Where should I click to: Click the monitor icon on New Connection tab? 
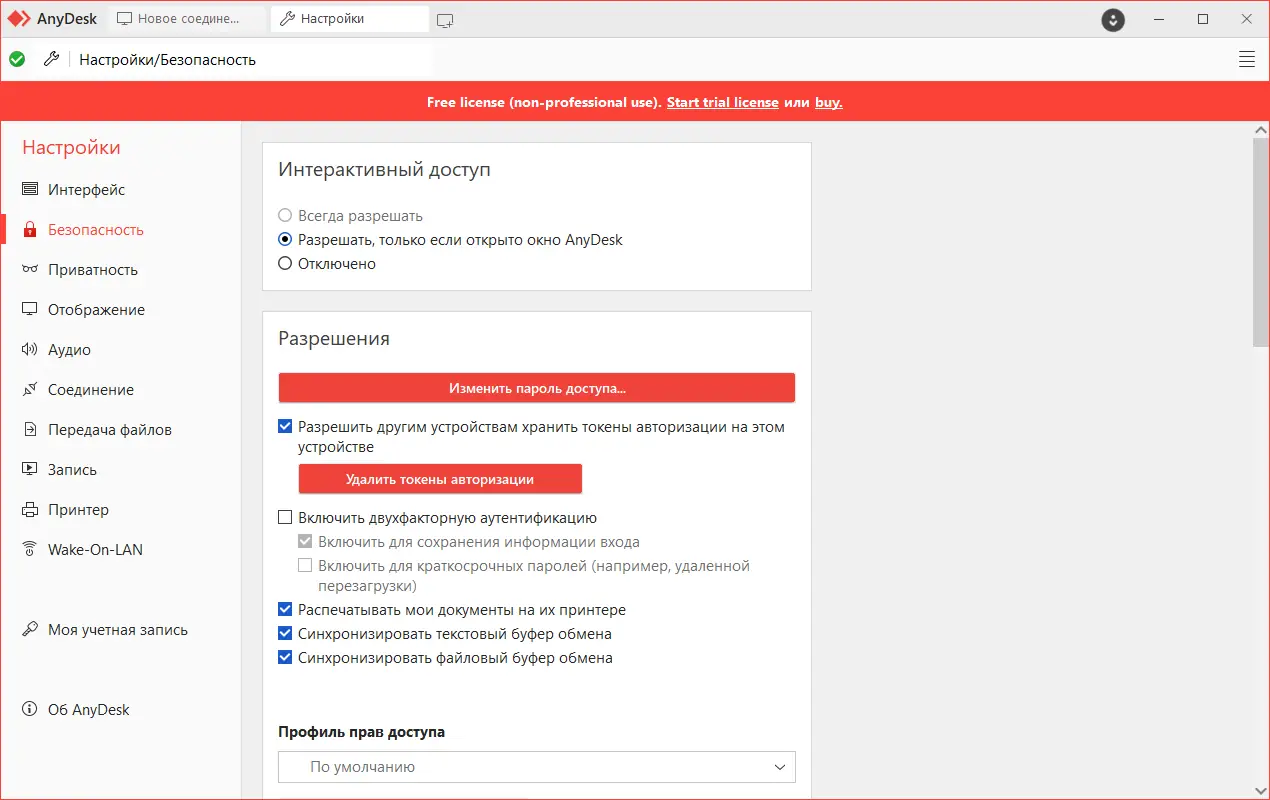(x=124, y=19)
